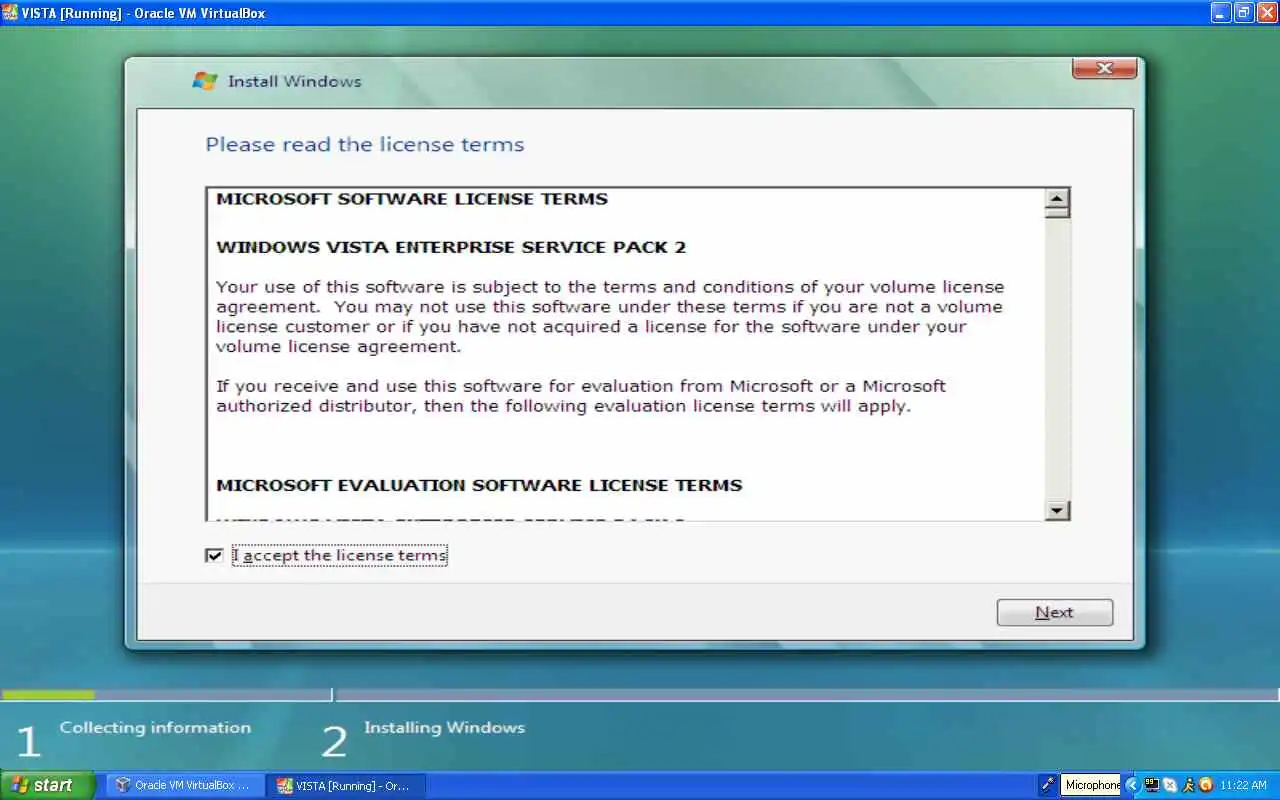
Task: Click the WINDOWS VISTA ENTERPRISE SERVICE PACK 2 text
Action: 451,247
